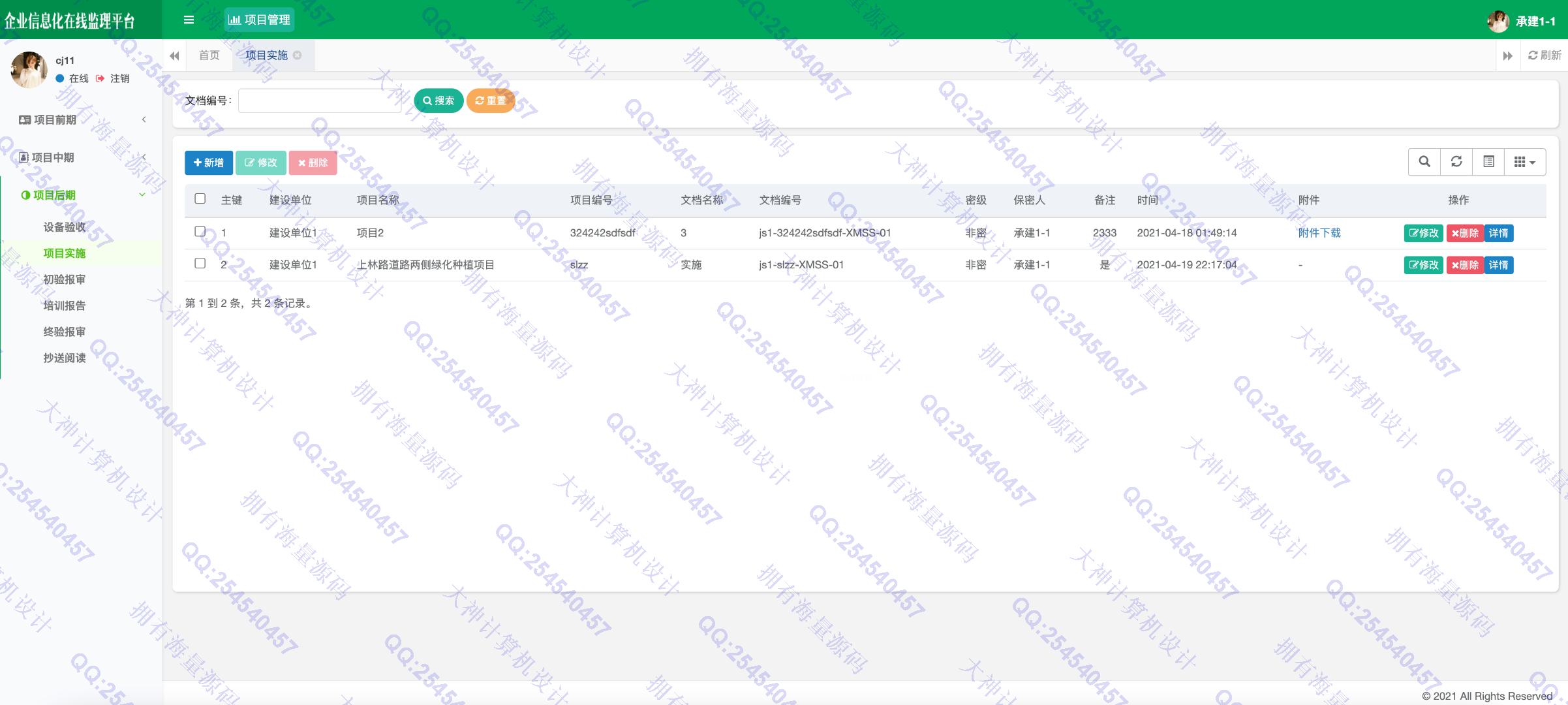Switch to the 首页 tab

(x=209, y=55)
